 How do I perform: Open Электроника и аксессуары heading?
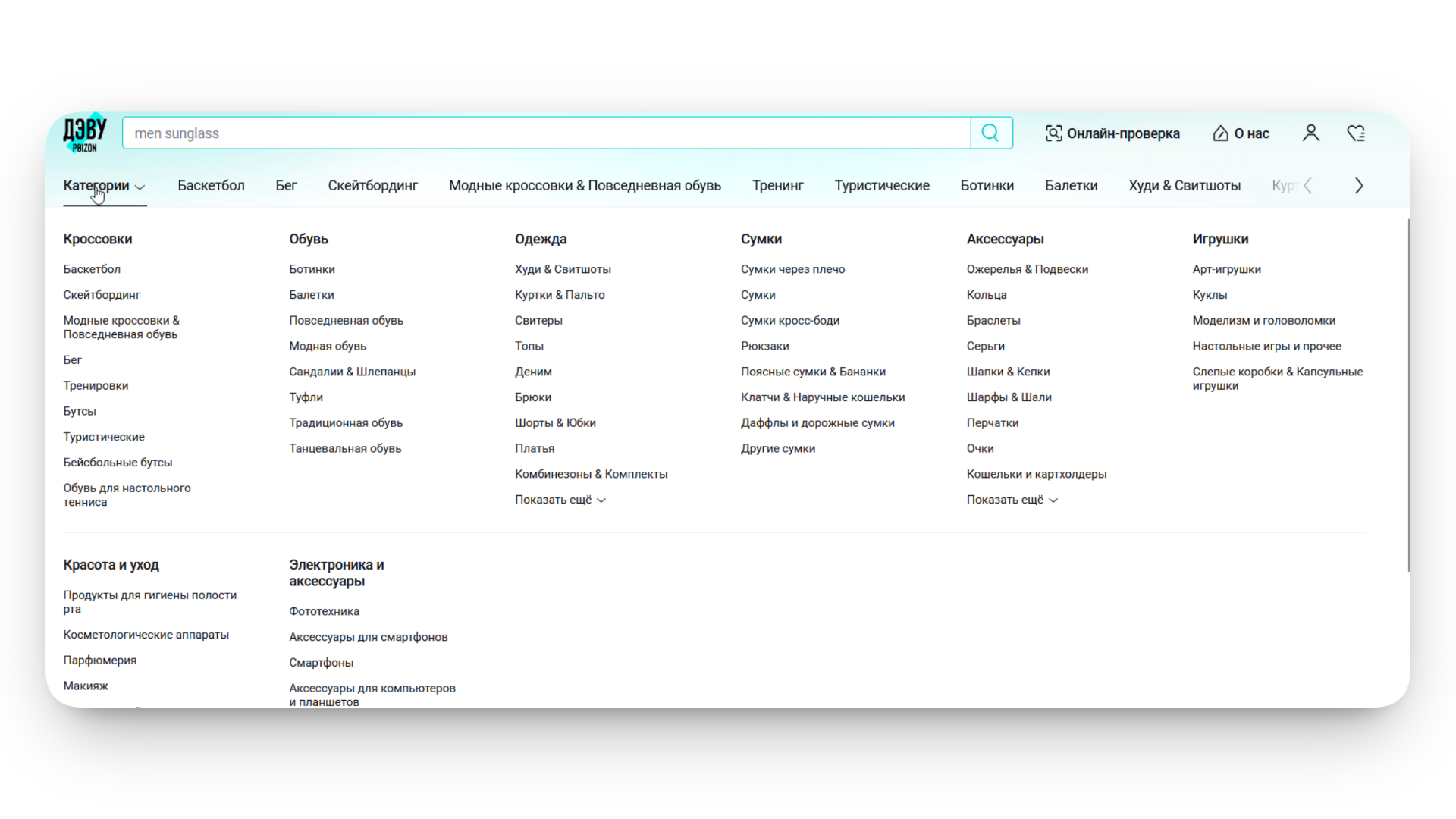click(337, 573)
